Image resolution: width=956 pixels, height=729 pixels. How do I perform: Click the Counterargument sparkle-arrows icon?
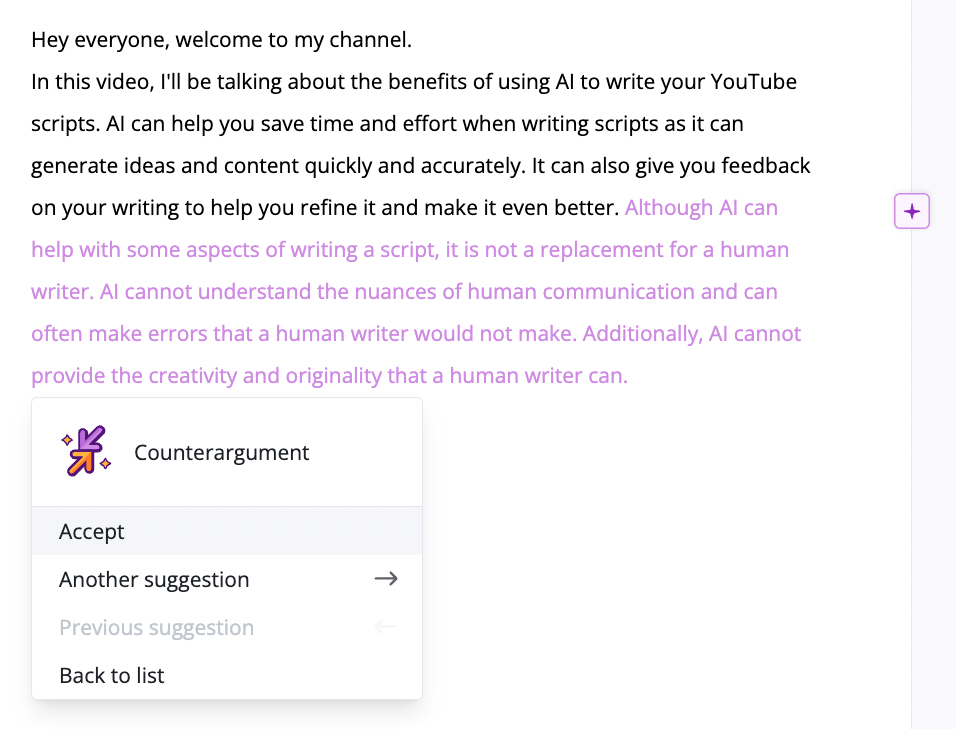point(85,451)
